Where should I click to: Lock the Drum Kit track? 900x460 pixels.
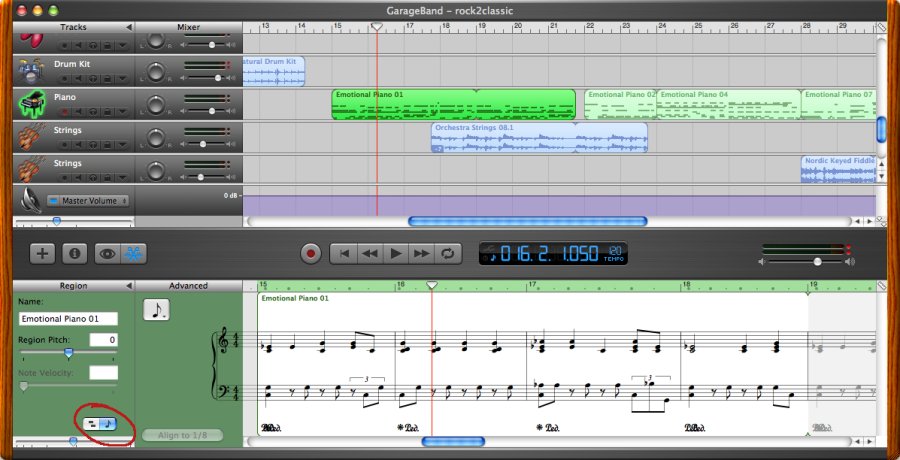click(107, 78)
